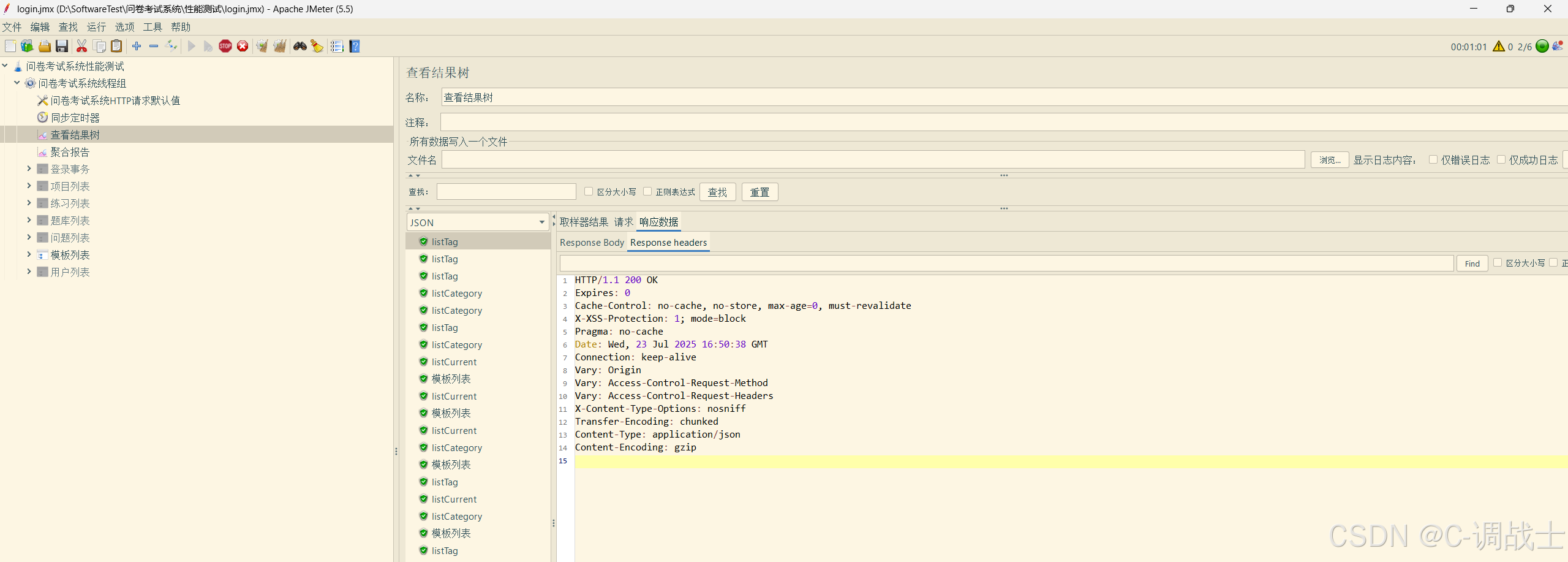
Task: Toggle the 正则表达式 search checkbox
Action: (x=647, y=192)
